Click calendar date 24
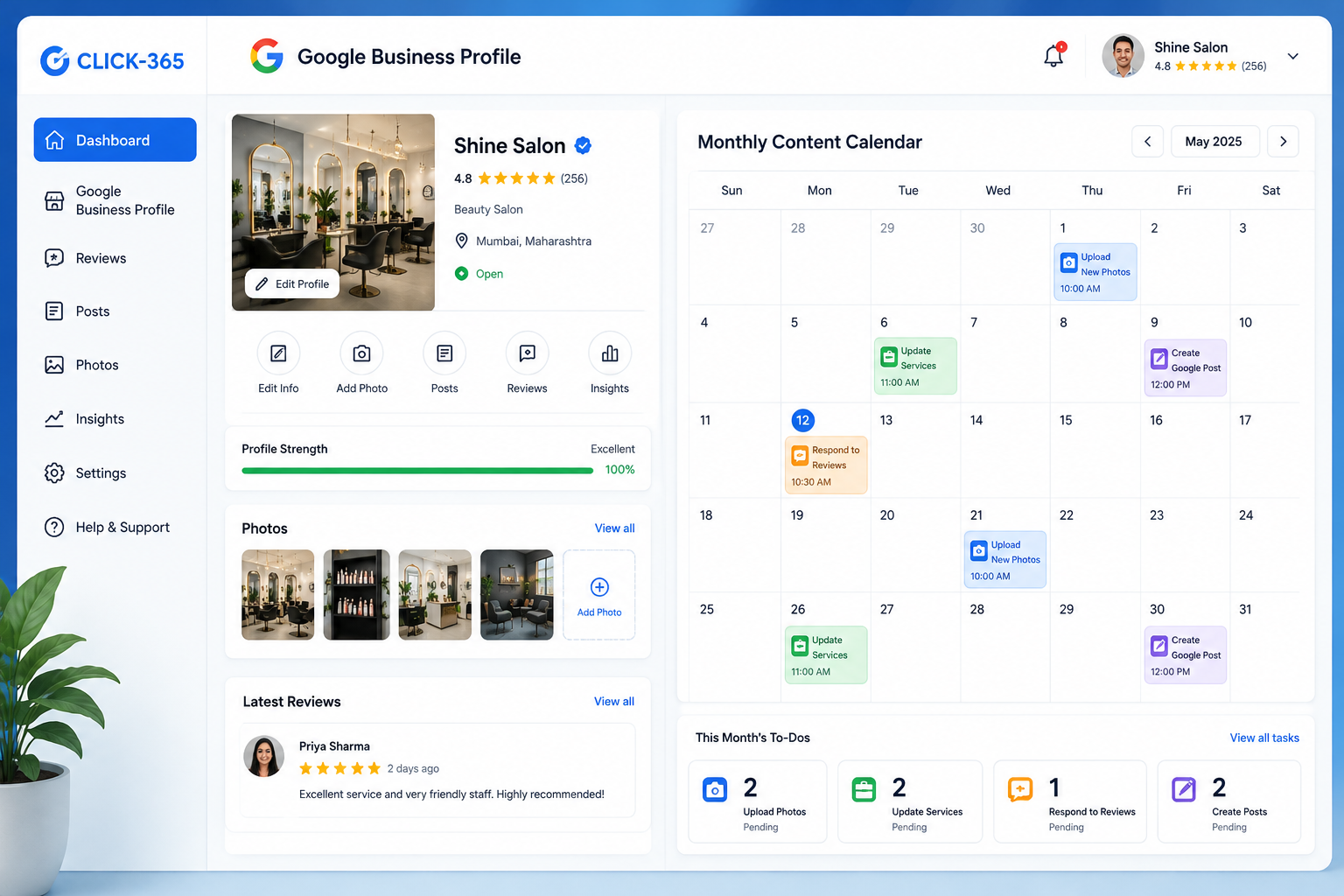This screenshot has width=1344, height=896. [x=1246, y=515]
